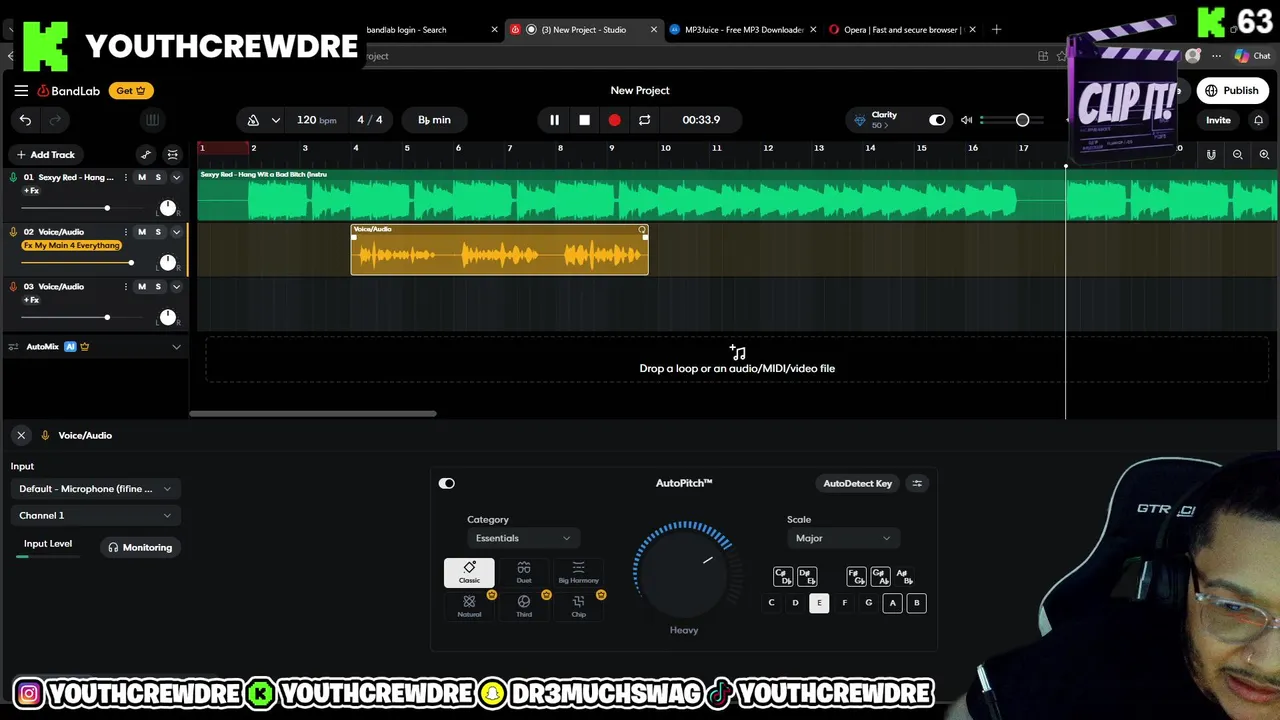The image size is (1280, 720).
Task: Click the master volume speaker icon
Action: 966,120
